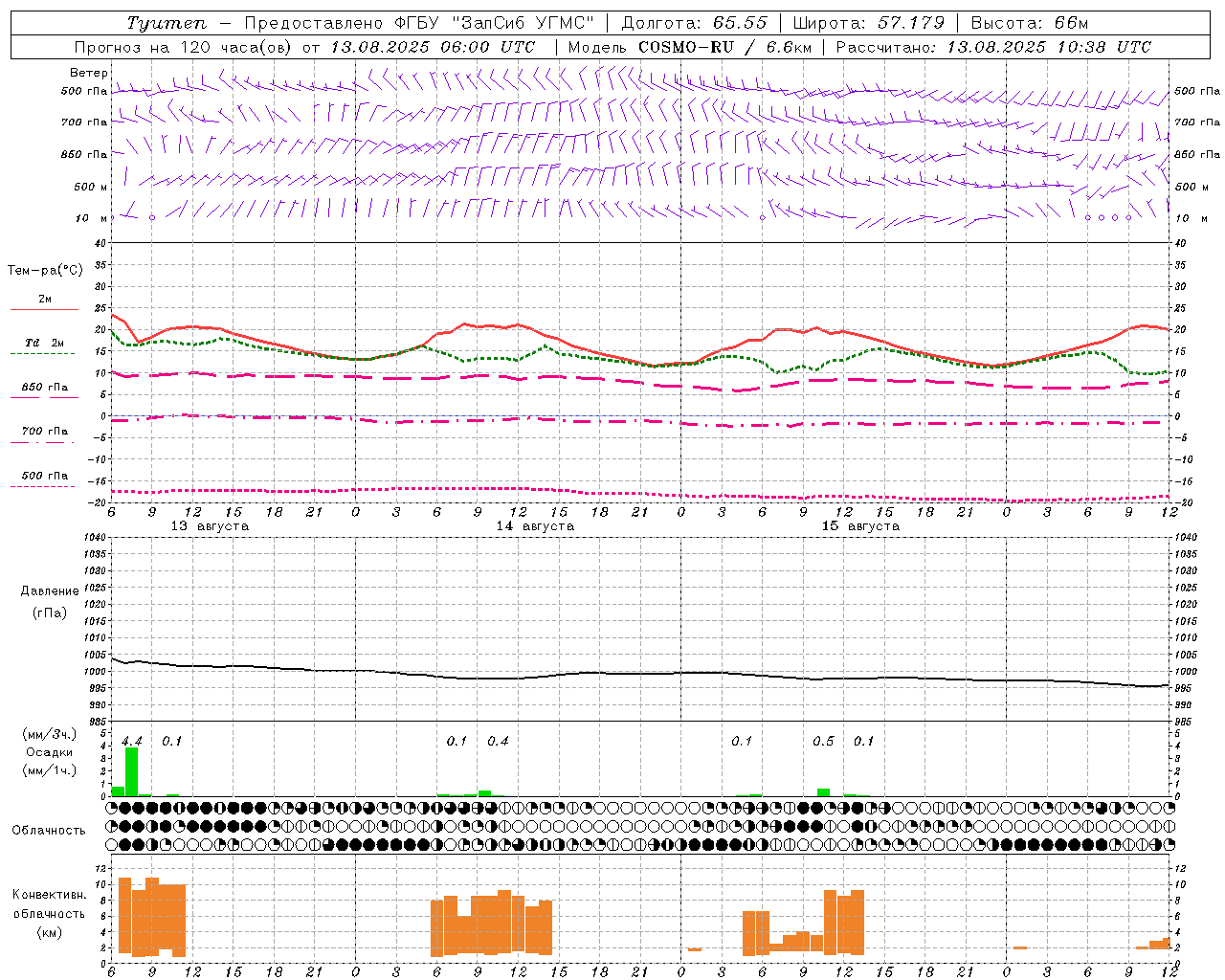Click the "Конвективн." convective cloud label
The image size is (1225, 980).
click(x=50, y=895)
